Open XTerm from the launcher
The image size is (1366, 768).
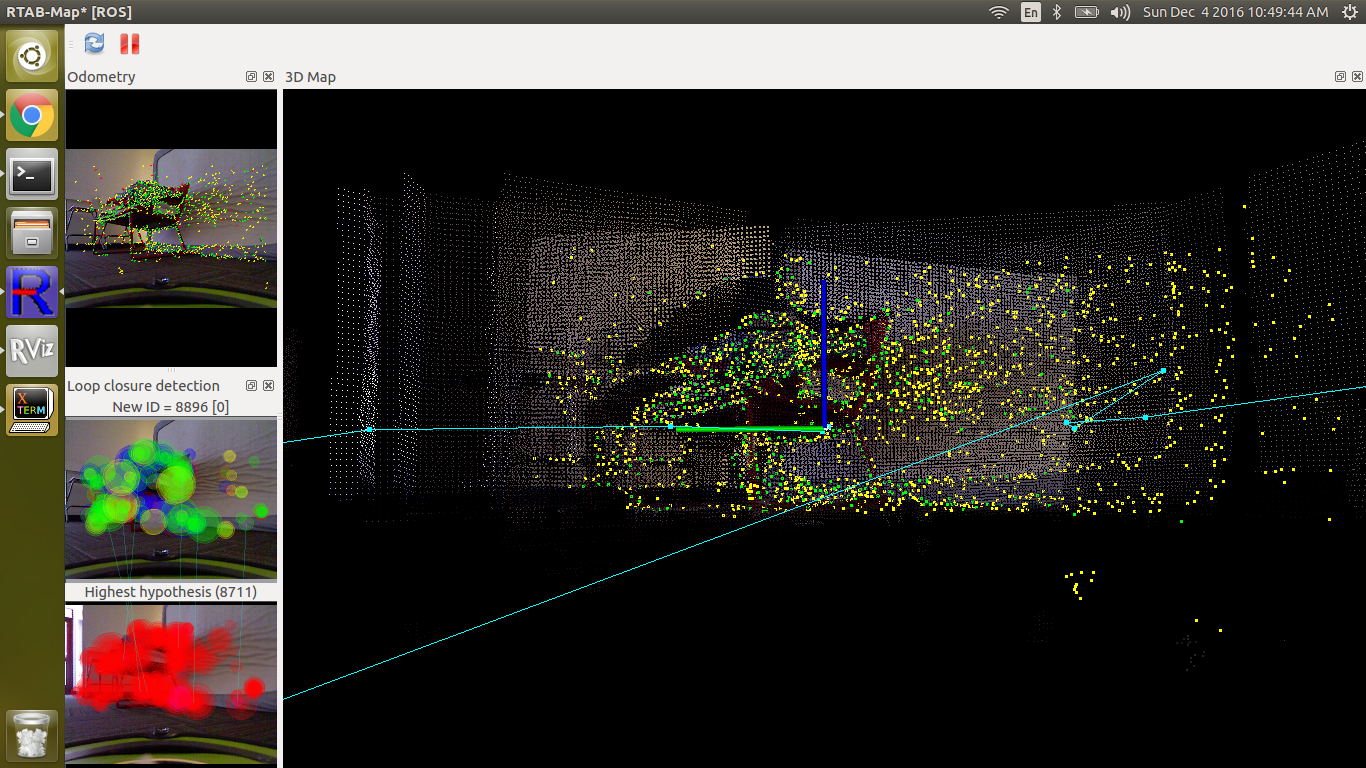(32, 409)
